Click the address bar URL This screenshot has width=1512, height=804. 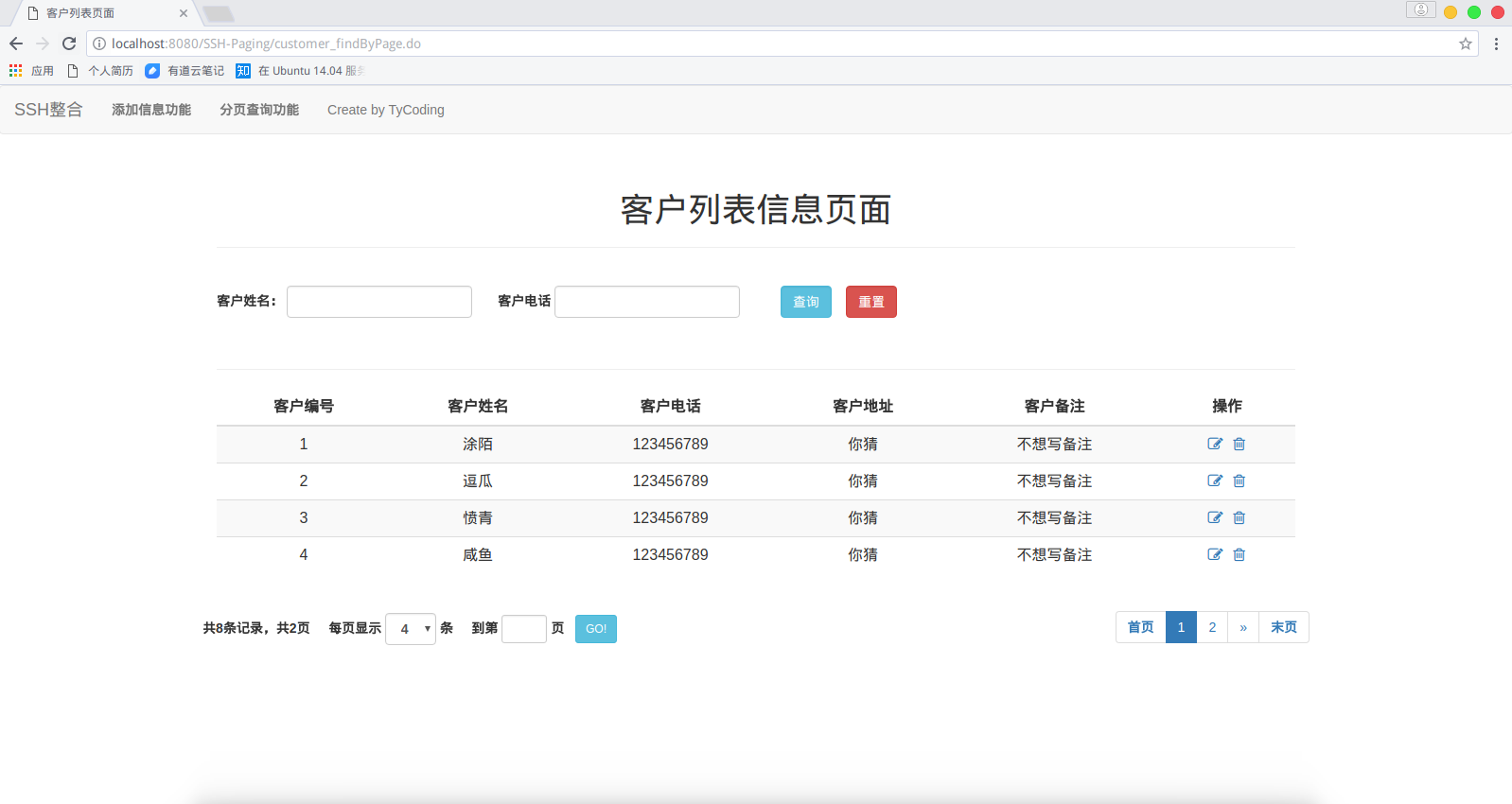[266, 44]
